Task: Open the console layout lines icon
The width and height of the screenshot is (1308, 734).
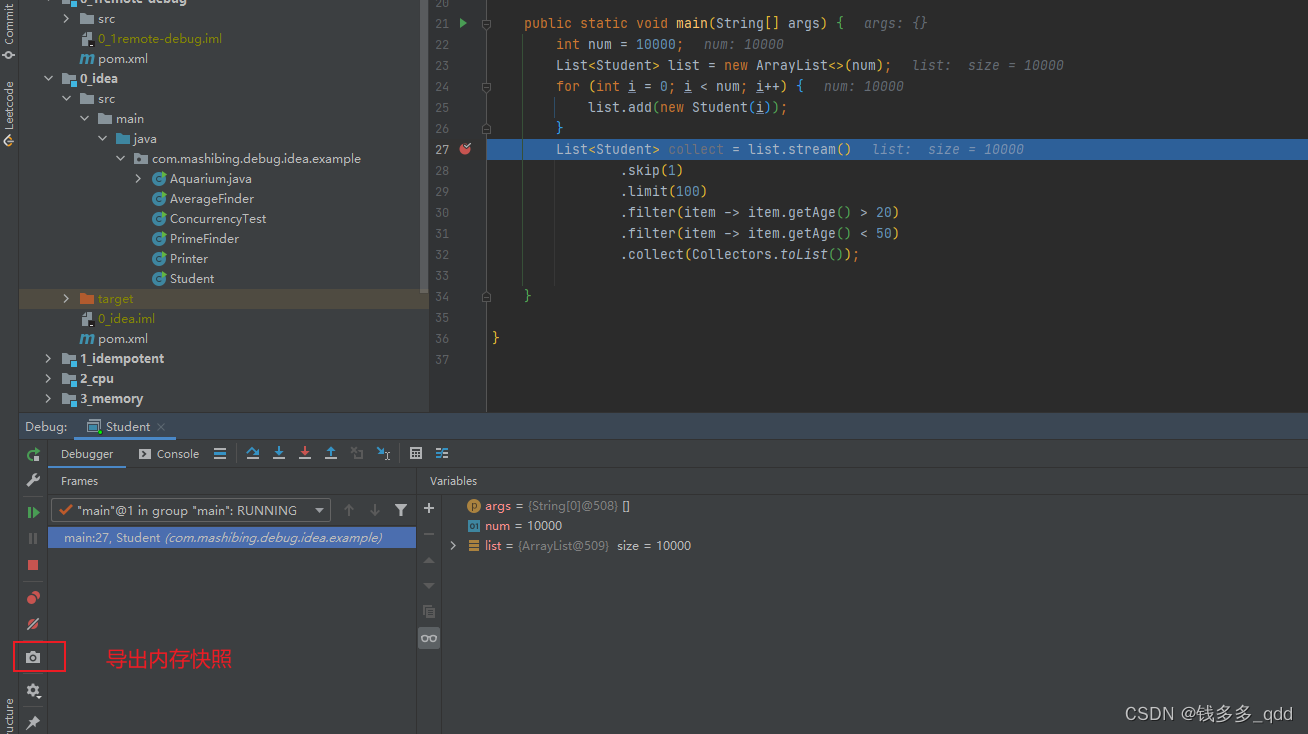Action: (x=220, y=453)
